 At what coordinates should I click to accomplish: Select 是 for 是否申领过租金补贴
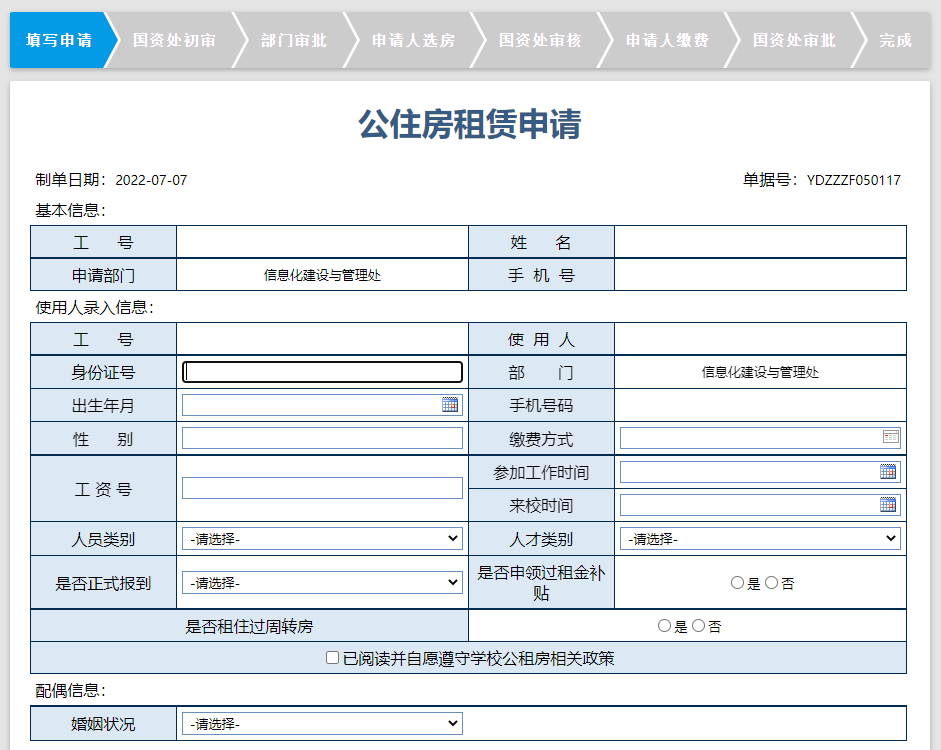click(x=738, y=583)
